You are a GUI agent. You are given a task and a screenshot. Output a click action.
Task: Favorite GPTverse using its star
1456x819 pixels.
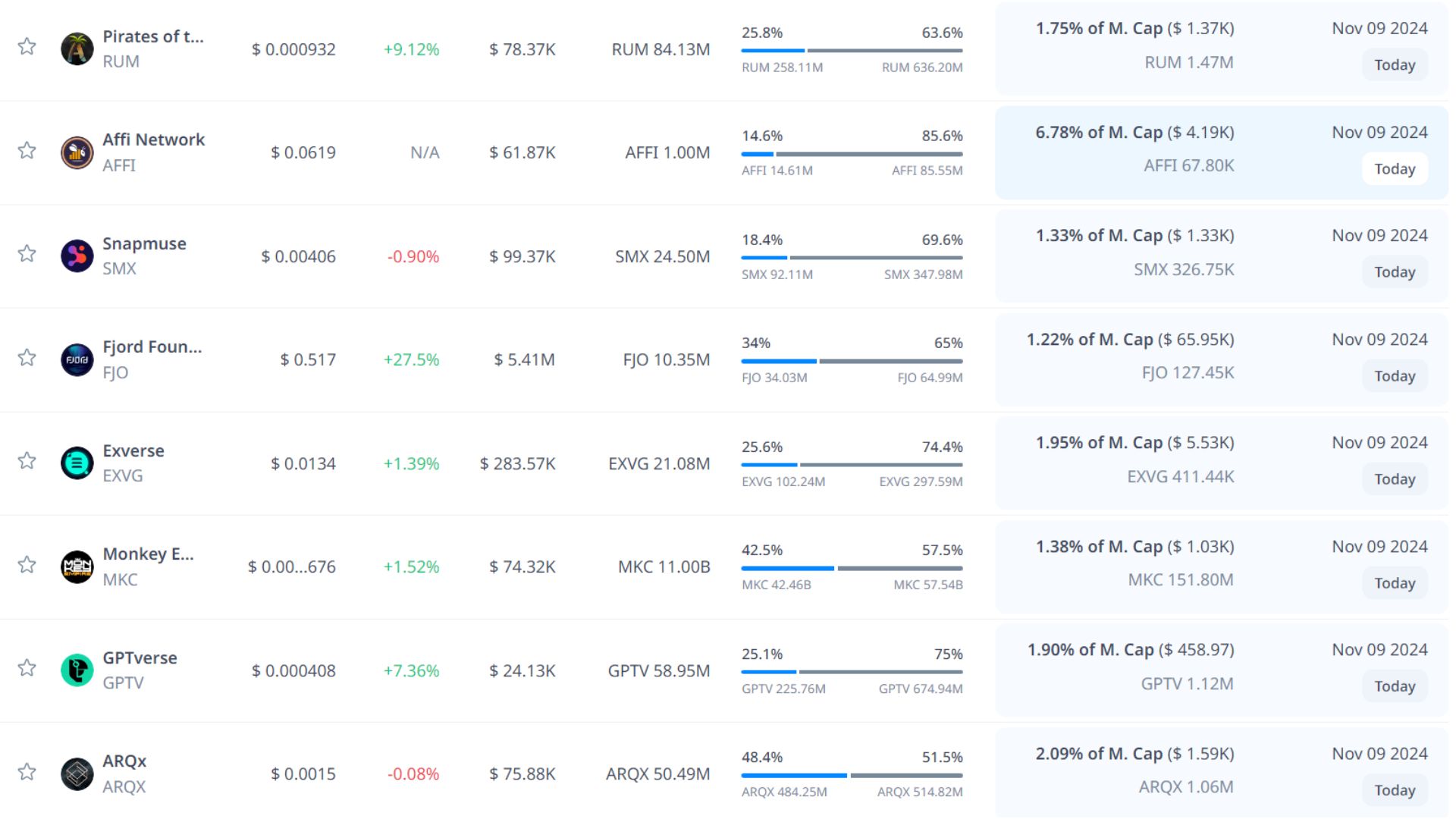(x=27, y=667)
